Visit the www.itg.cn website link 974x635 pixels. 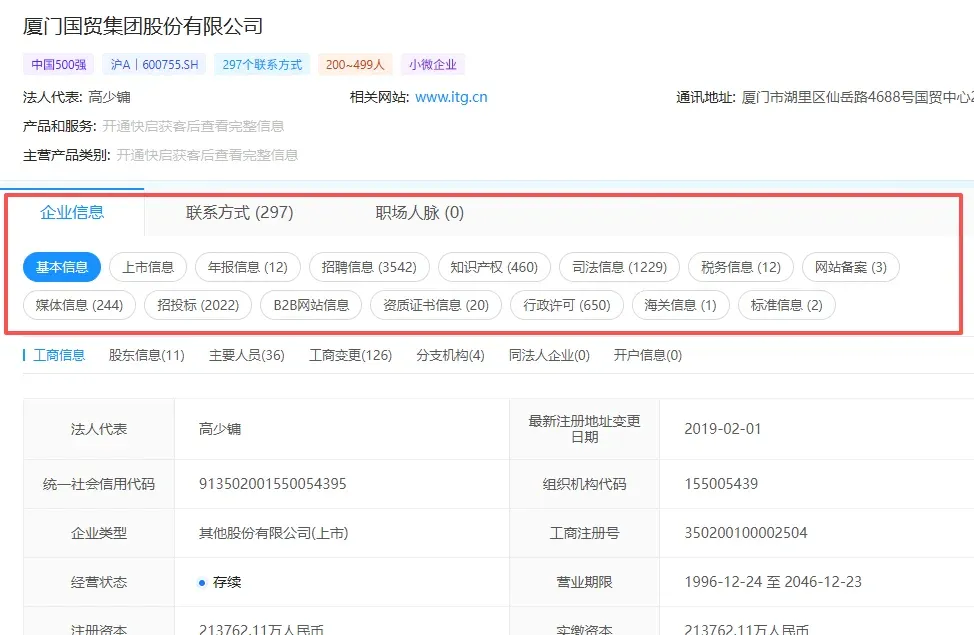click(451, 97)
